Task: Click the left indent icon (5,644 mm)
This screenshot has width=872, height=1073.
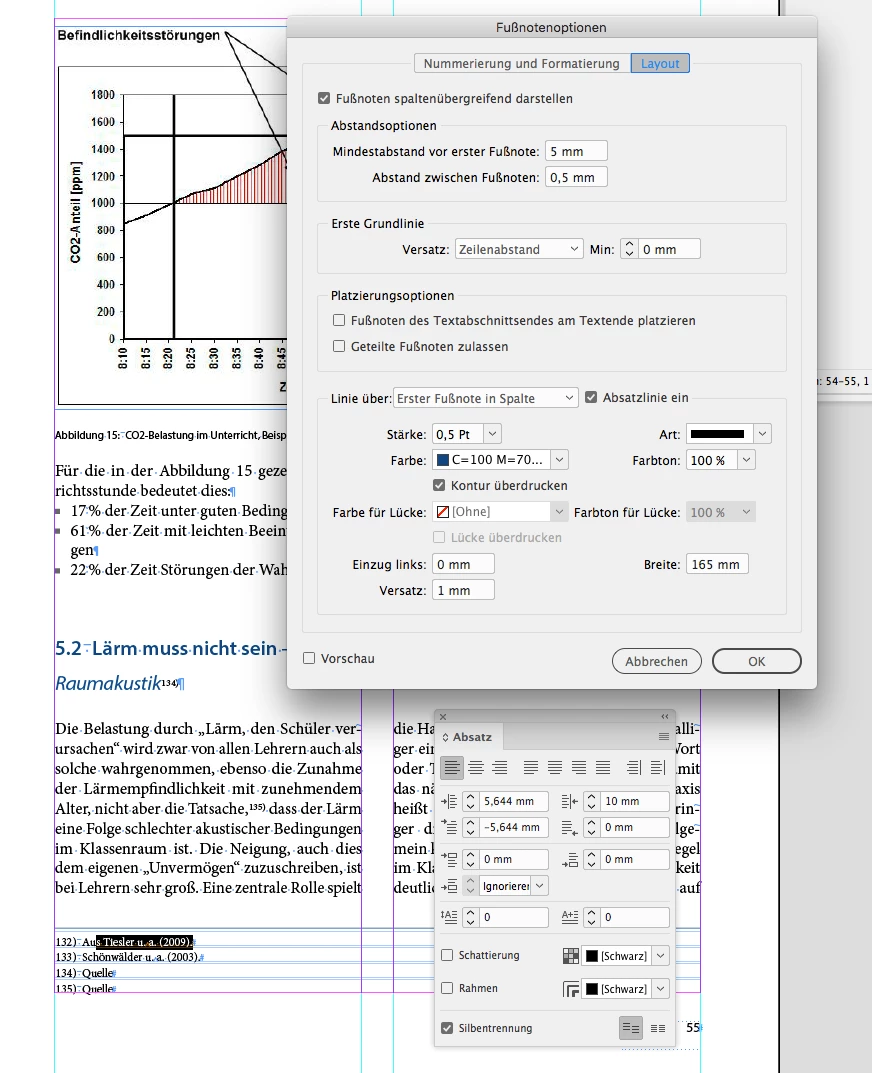Action: pos(449,801)
